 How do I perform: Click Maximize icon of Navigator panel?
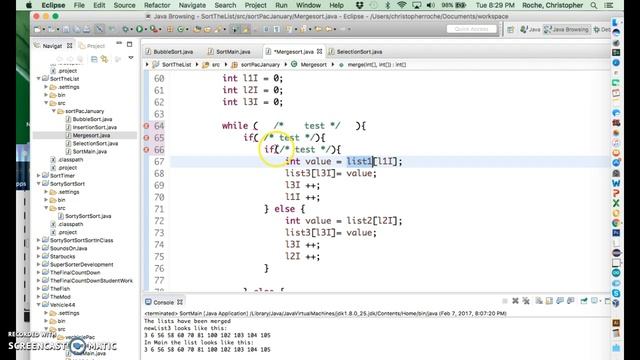point(129,44)
